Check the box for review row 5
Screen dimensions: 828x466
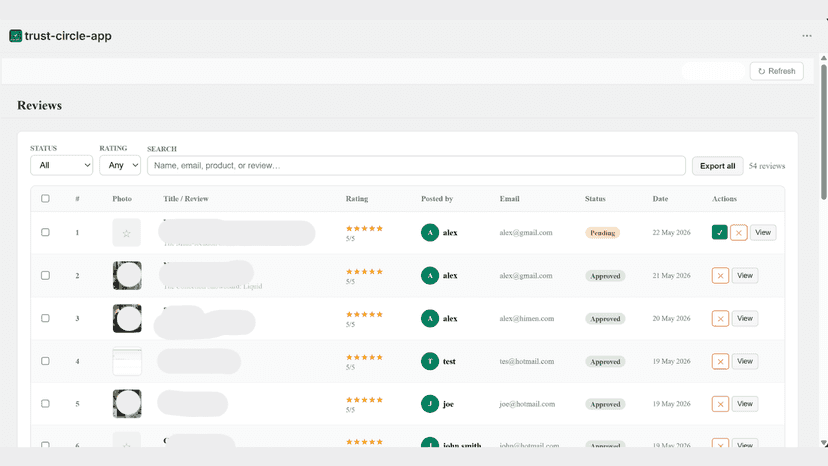click(x=45, y=404)
